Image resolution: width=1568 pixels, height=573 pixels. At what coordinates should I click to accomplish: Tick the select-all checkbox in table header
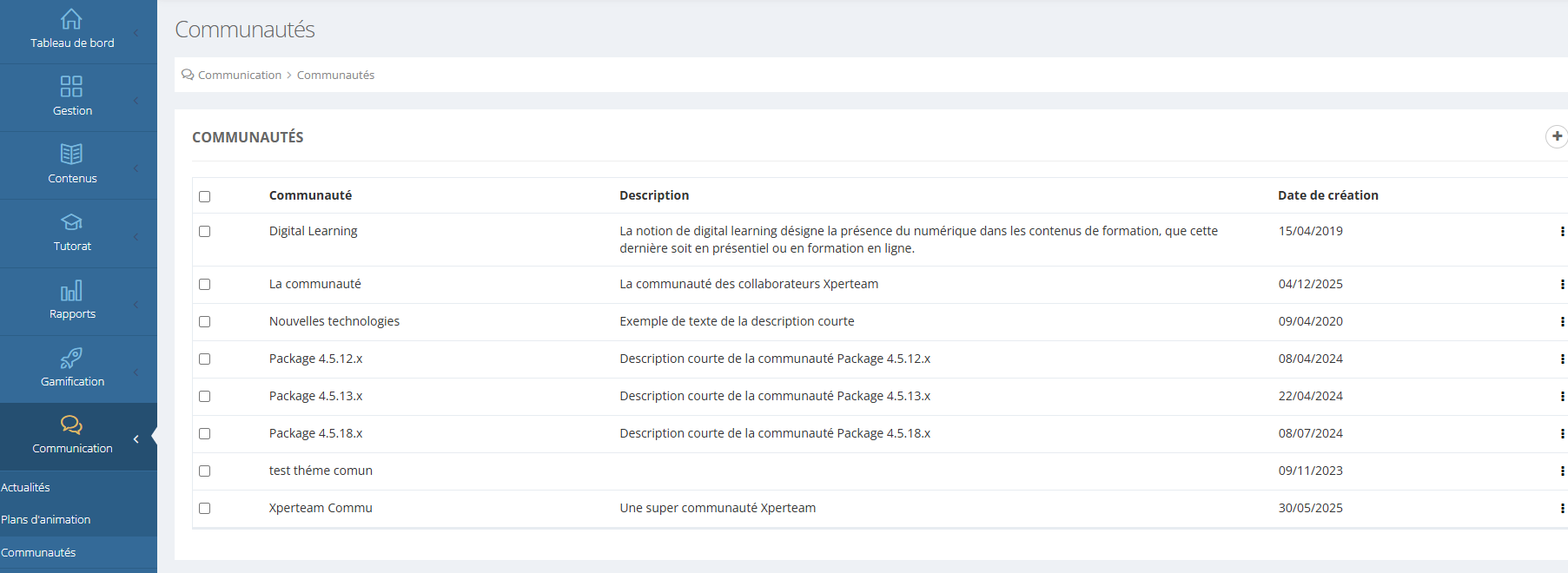(205, 196)
